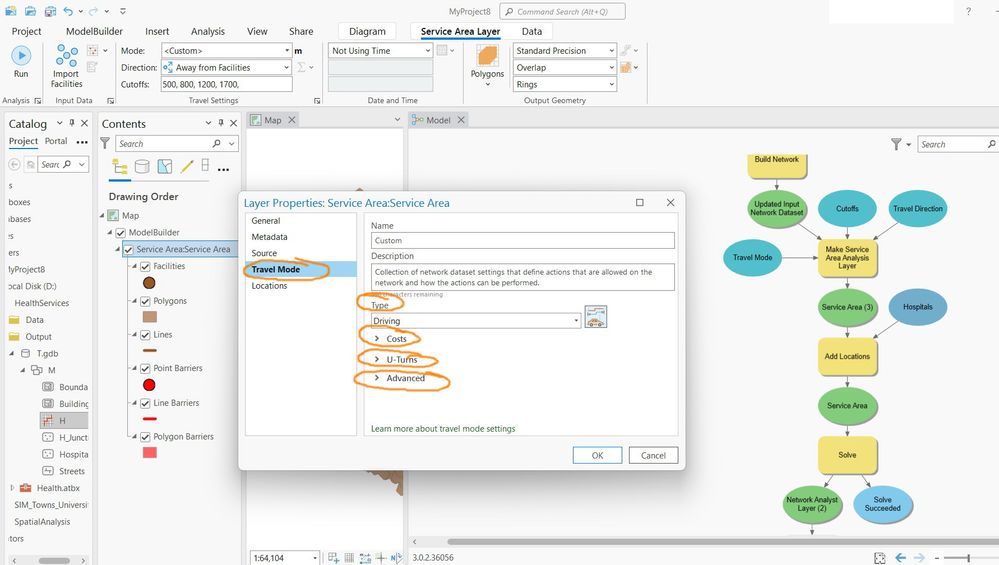Toggle the Map ModelBuilder group layer checkbox
This screenshot has width=999, height=565.
click(x=120, y=232)
